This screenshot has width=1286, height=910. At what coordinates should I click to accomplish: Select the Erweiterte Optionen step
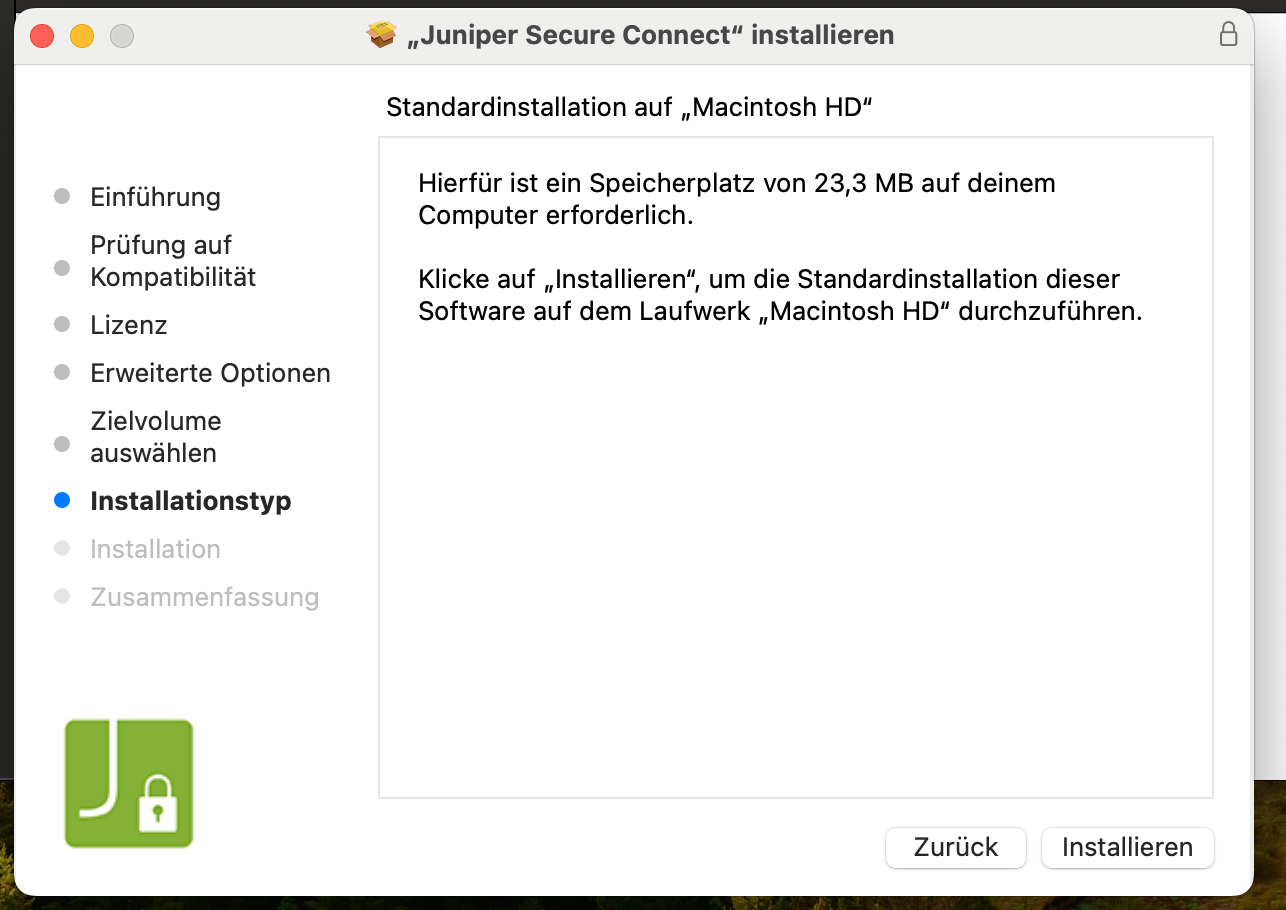pyautogui.click(x=210, y=373)
